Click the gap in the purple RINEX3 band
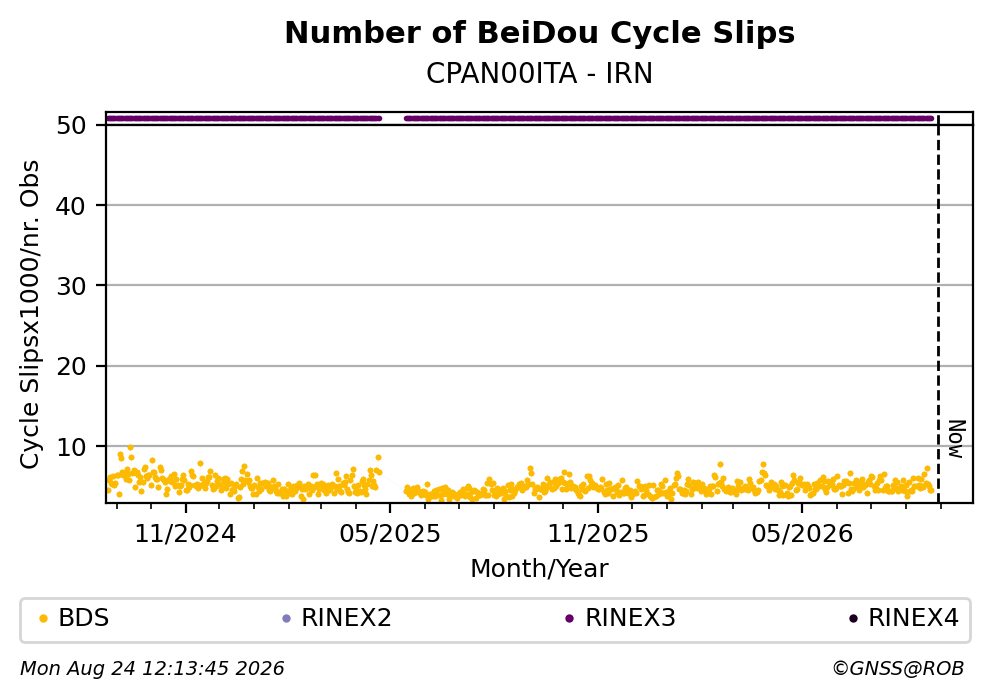This screenshot has width=993, height=699. point(393,118)
